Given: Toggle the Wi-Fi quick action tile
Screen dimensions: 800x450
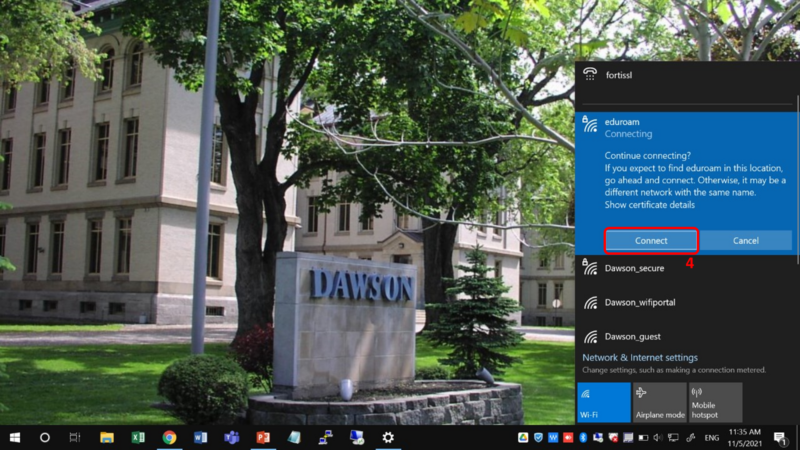Looking at the screenshot, I should pos(604,403).
